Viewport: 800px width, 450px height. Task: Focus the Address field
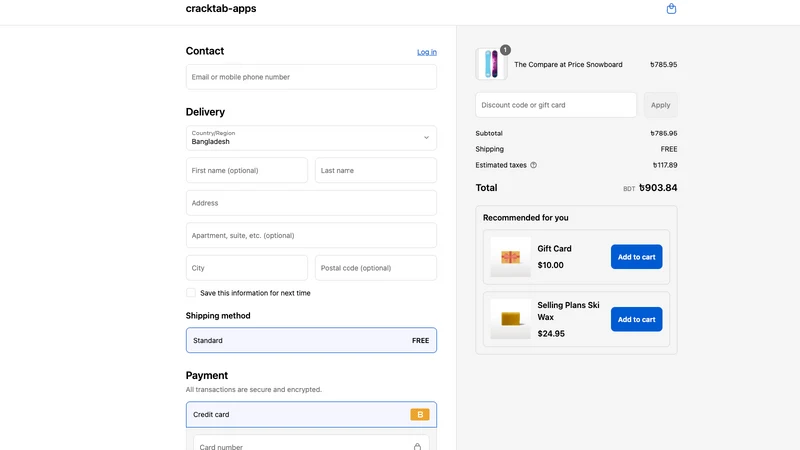click(311, 203)
